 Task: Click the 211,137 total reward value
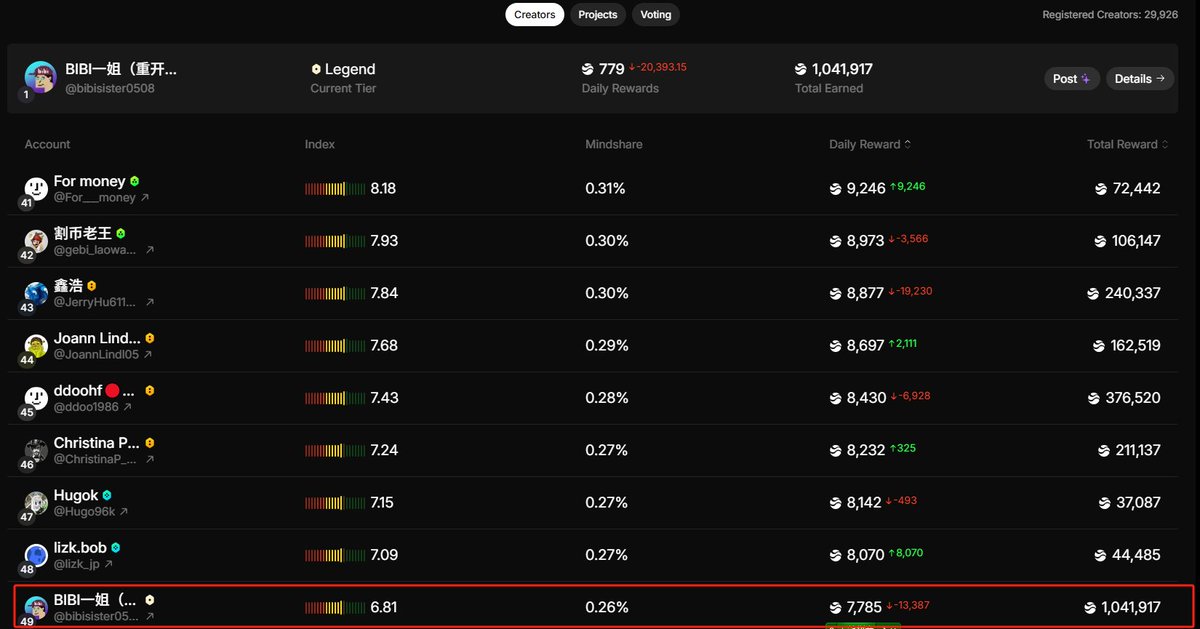click(1136, 450)
